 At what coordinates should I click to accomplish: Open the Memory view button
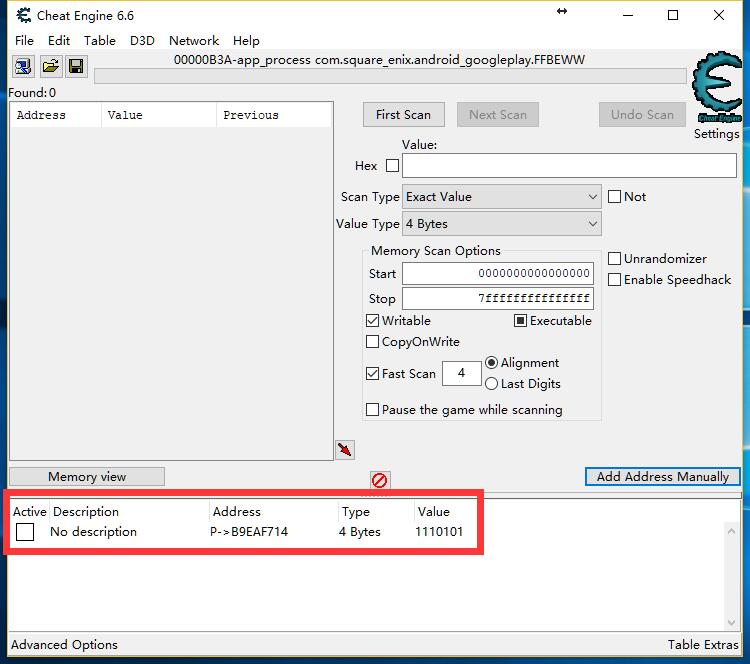(x=87, y=477)
